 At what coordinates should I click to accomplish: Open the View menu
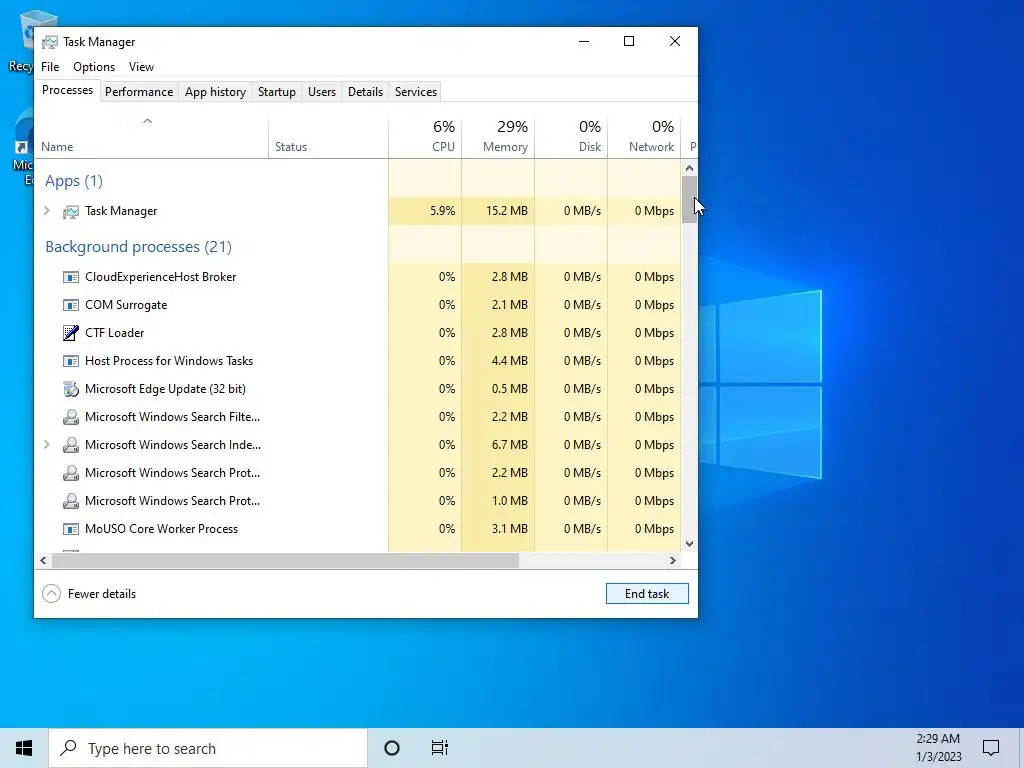click(141, 67)
